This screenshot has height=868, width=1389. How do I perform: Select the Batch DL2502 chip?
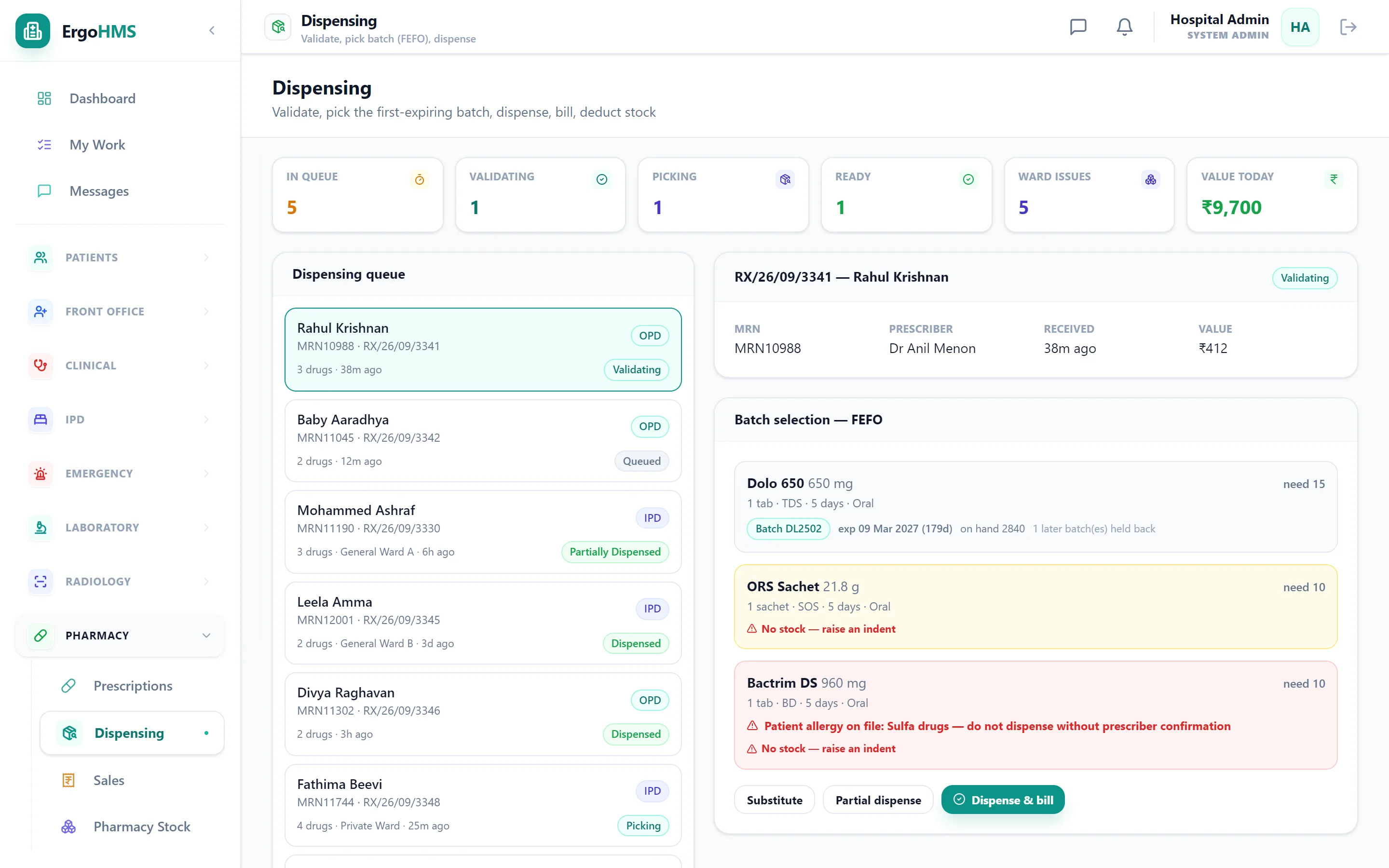tap(788, 528)
